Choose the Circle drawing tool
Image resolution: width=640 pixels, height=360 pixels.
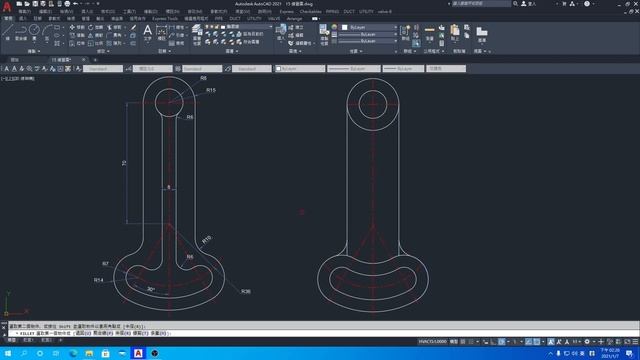[x=34, y=29]
